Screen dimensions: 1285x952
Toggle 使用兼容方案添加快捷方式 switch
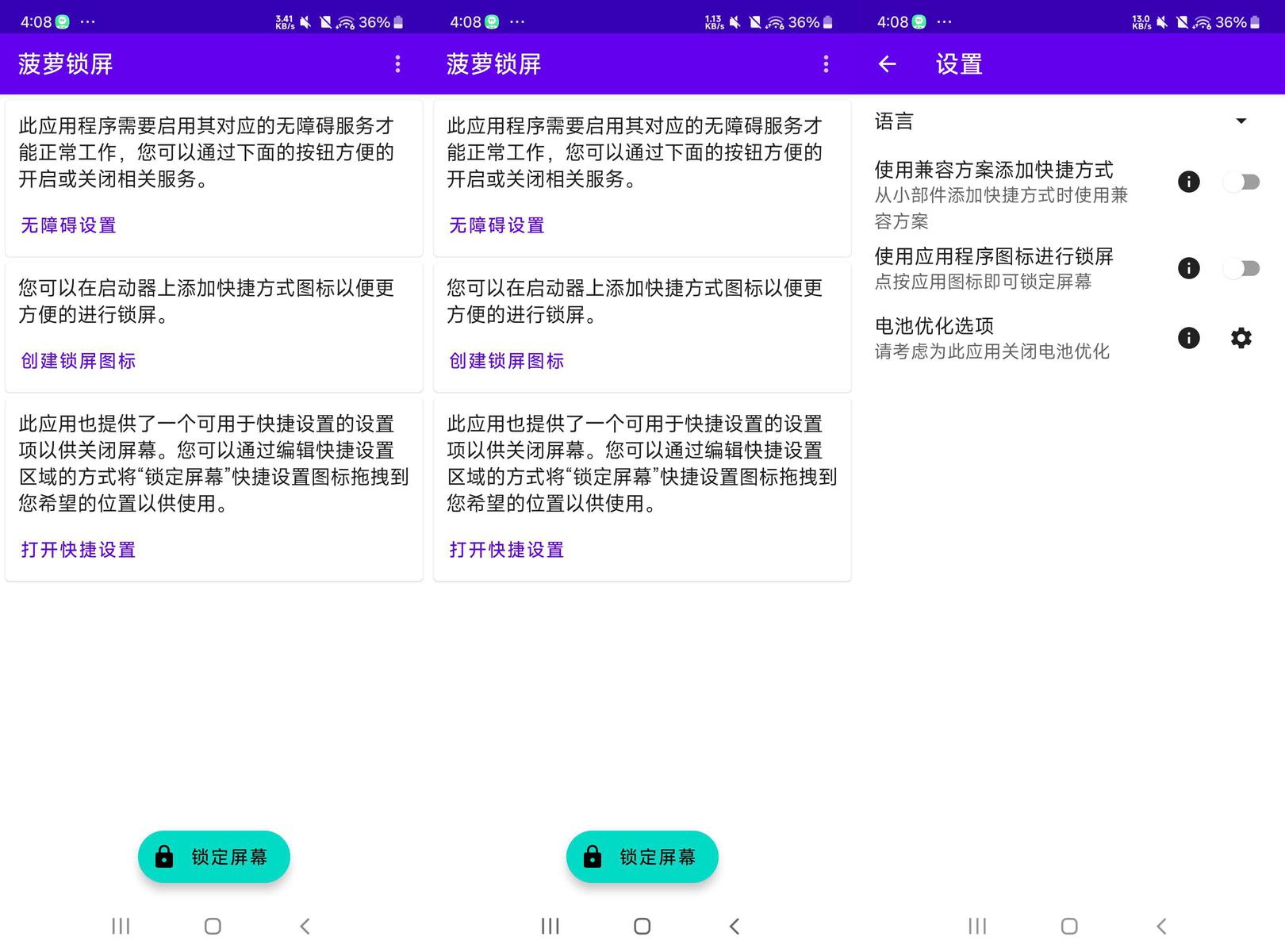click(x=1241, y=182)
